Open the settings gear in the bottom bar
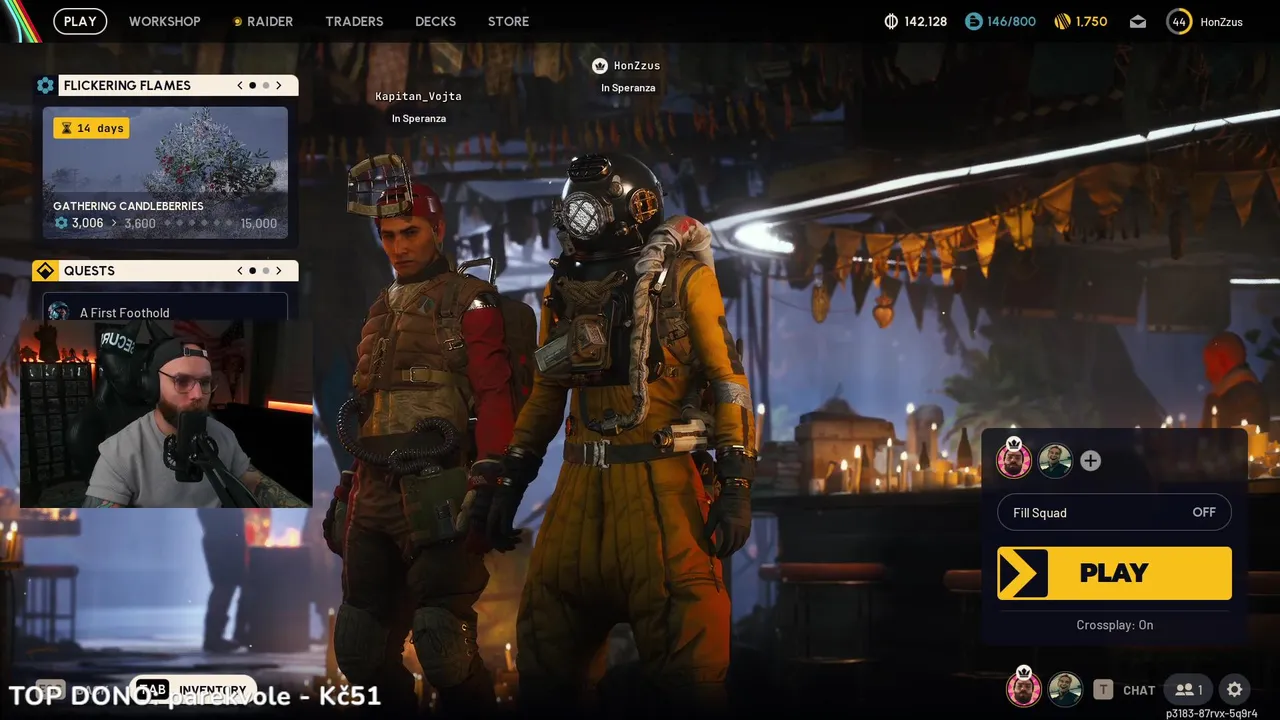 click(x=1235, y=689)
